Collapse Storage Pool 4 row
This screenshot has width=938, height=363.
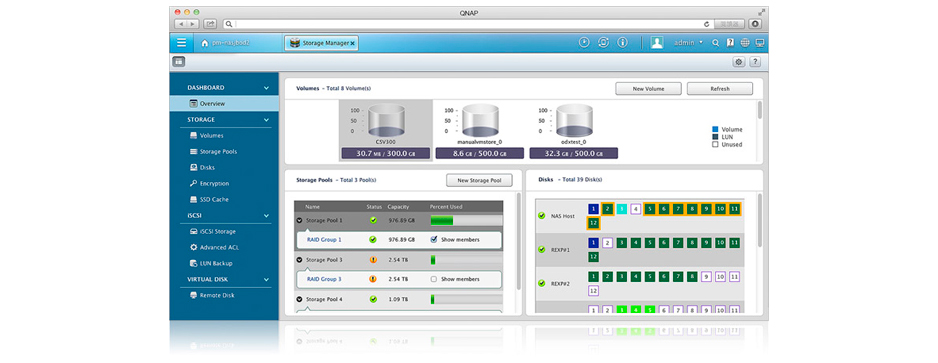pos(299,299)
